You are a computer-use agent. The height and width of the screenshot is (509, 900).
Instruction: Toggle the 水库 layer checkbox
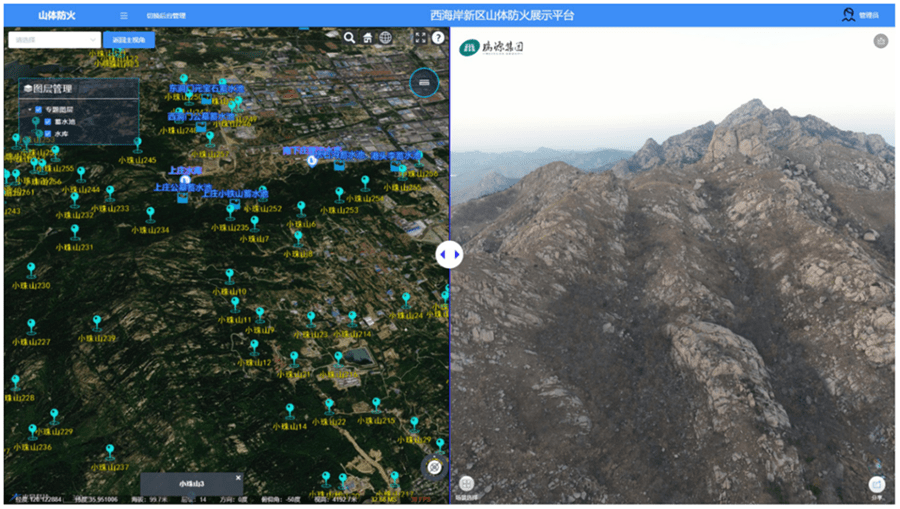pyautogui.click(x=48, y=134)
